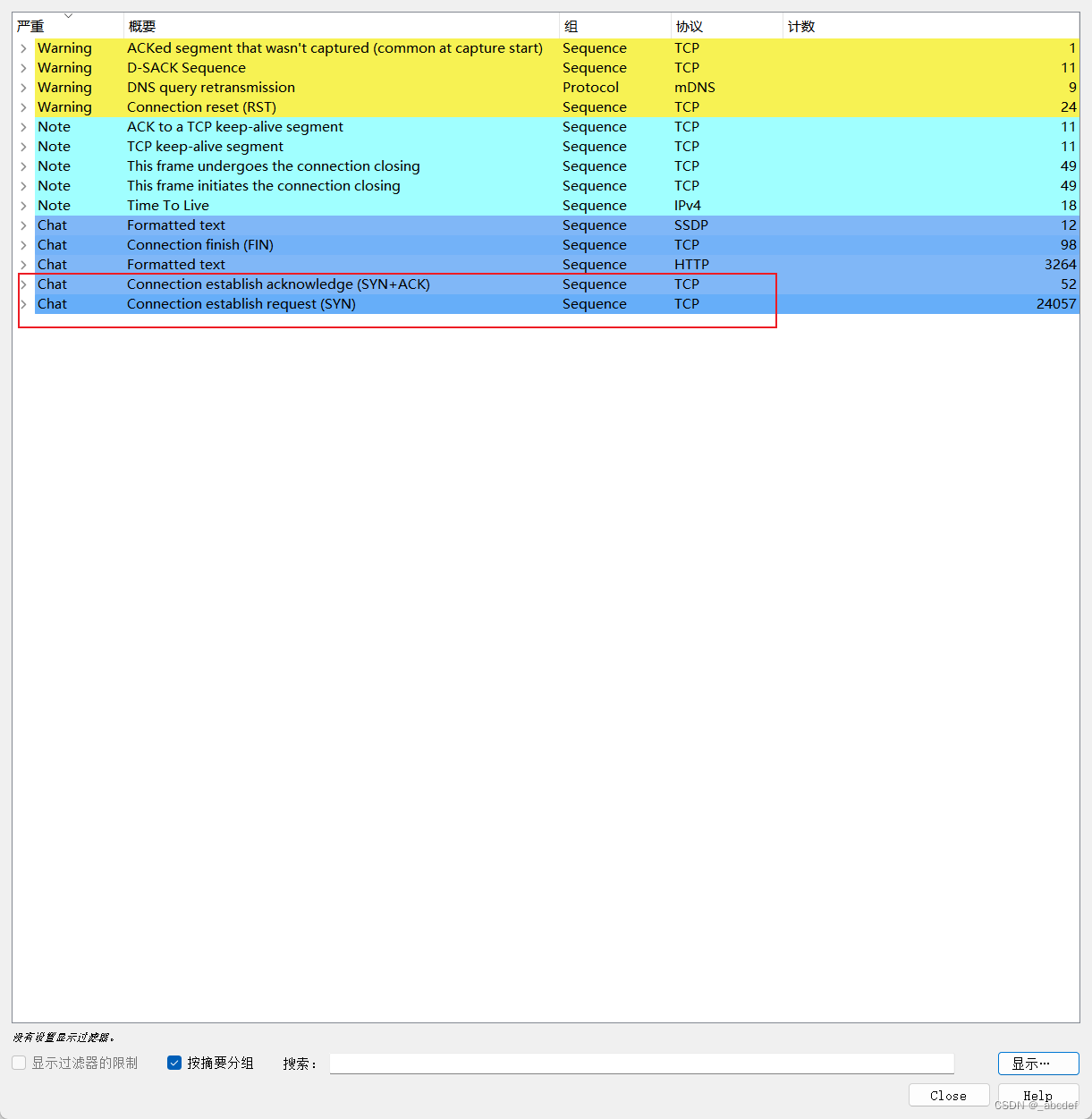The width and height of the screenshot is (1092, 1119).
Task: Sort by the 概要 column header
Action: coord(341,26)
